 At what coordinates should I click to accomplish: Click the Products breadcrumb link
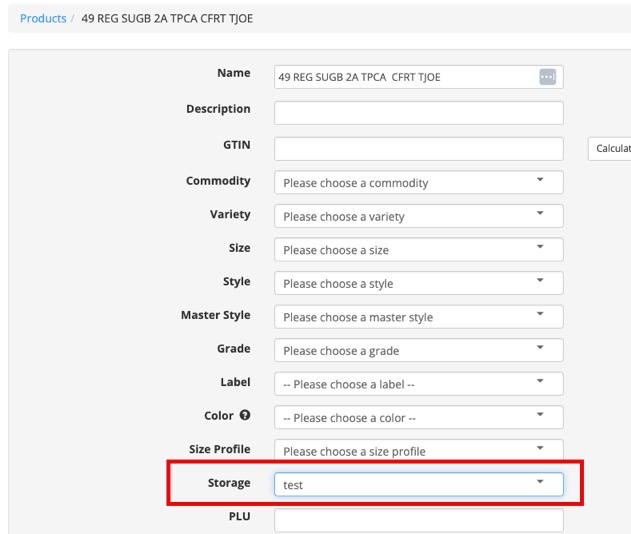tap(43, 18)
